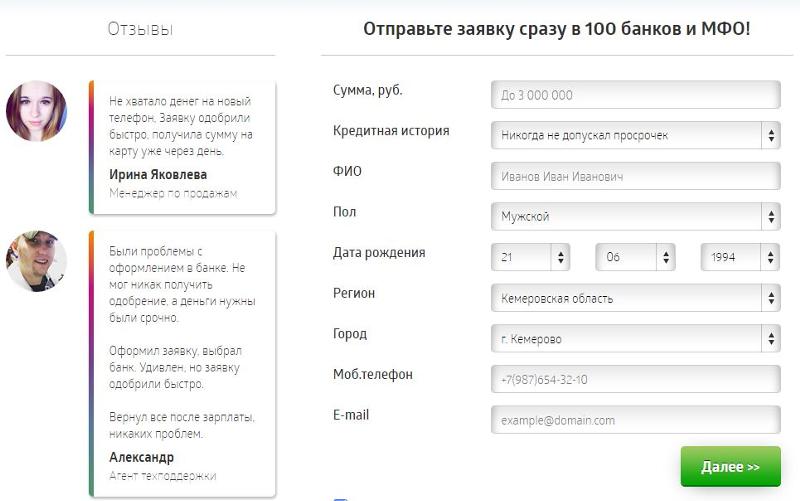This screenshot has height=501, width=800.
Task: Click the name Ирина Яковлева
Action: click(x=158, y=174)
